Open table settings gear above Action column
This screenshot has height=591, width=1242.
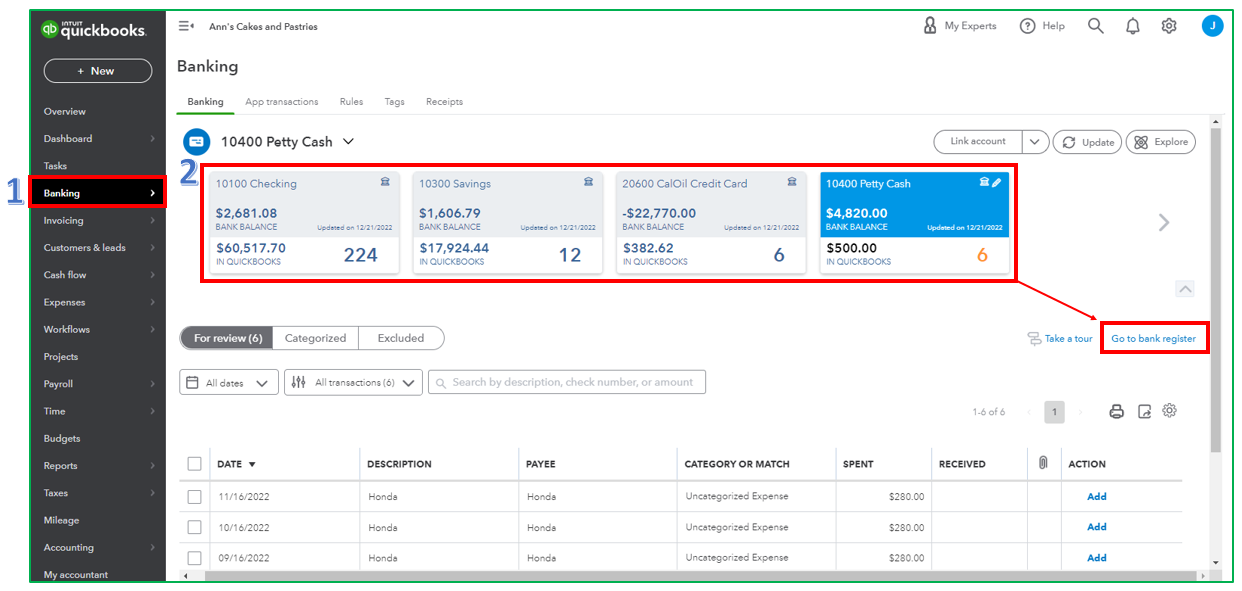[x=1169, y=411]
